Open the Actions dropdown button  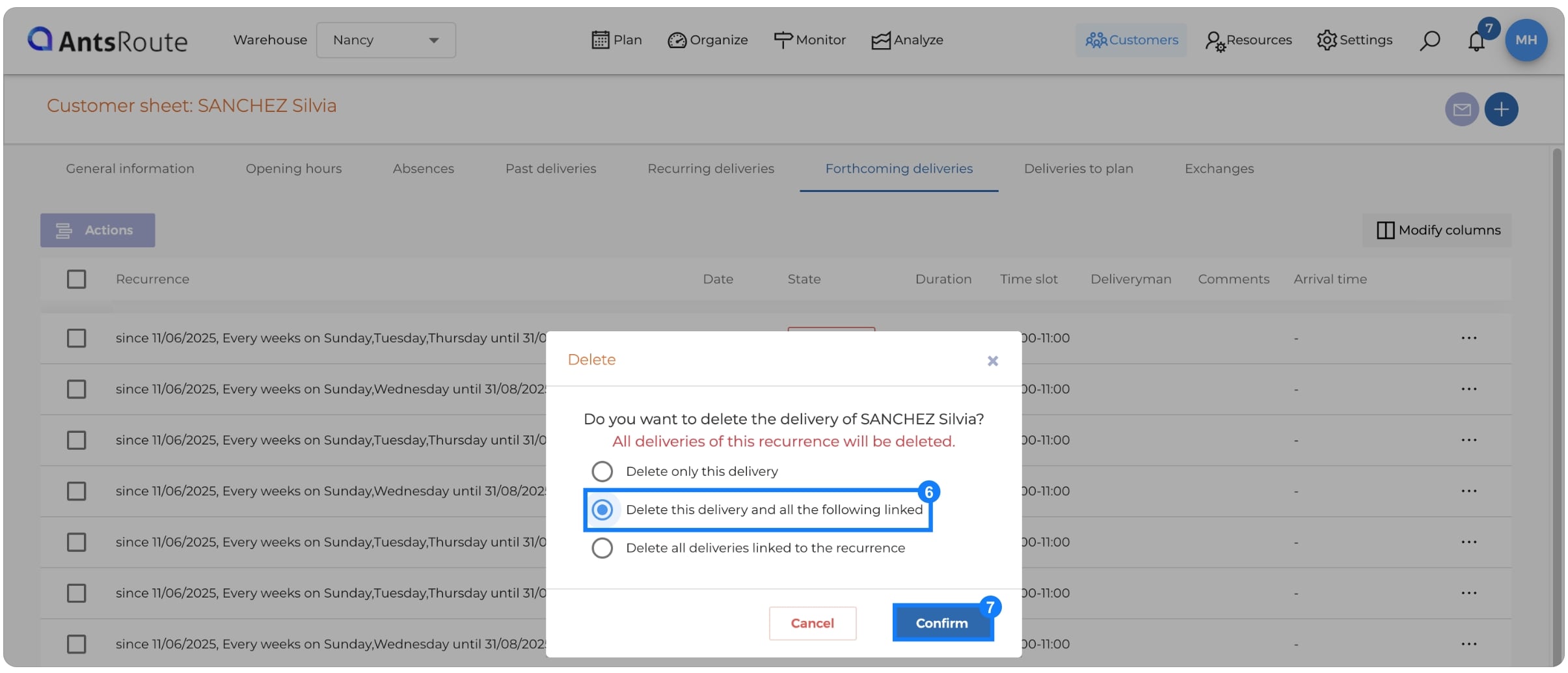point(98,230)
